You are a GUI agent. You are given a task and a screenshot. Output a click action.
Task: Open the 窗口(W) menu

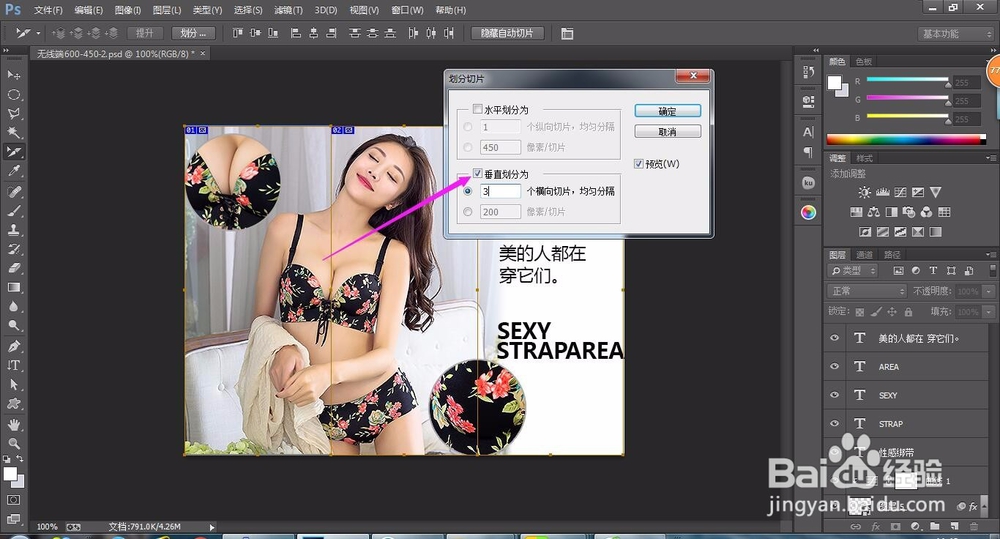407,10
